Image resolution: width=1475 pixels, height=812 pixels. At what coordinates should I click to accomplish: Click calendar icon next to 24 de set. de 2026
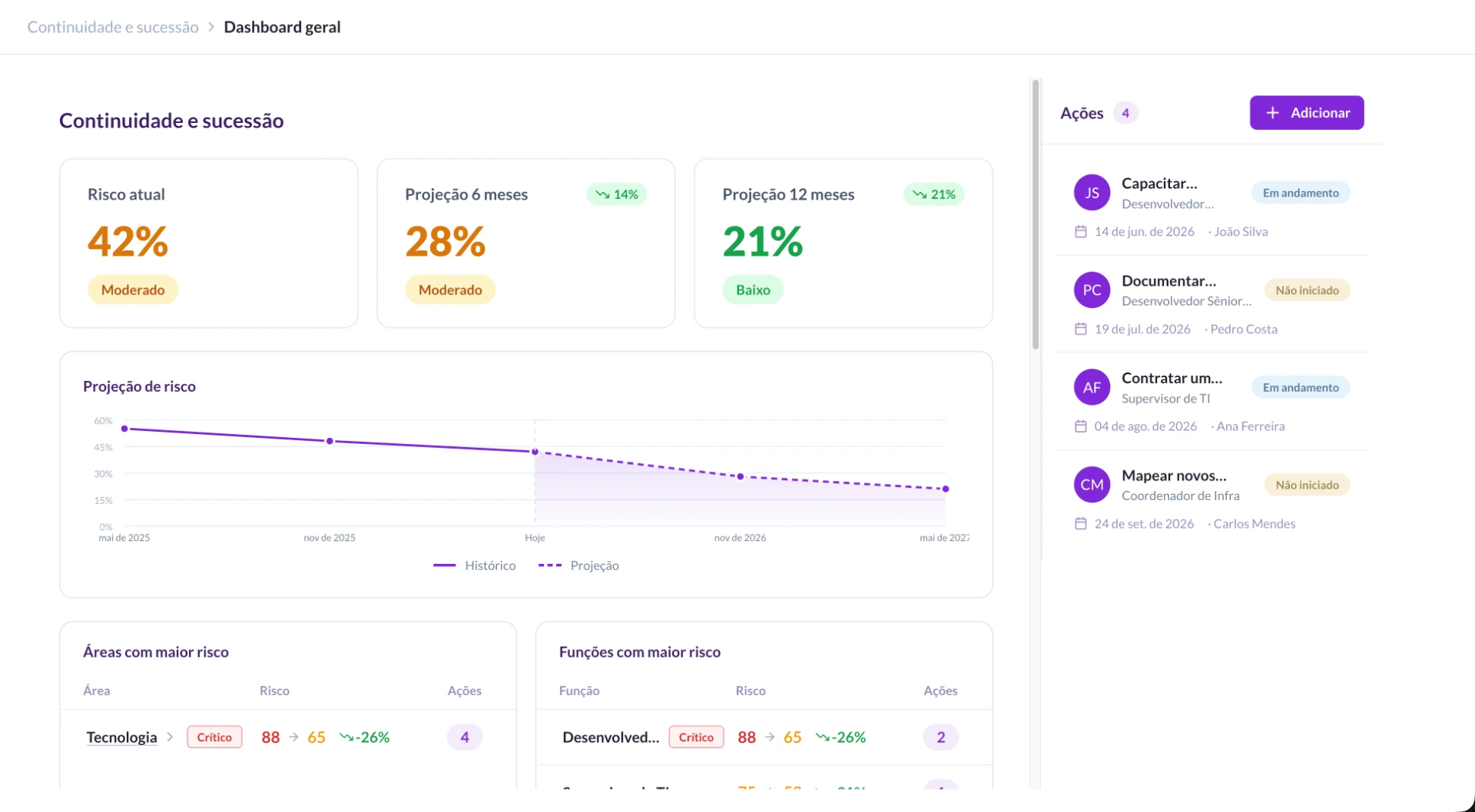coord(1080,524)
